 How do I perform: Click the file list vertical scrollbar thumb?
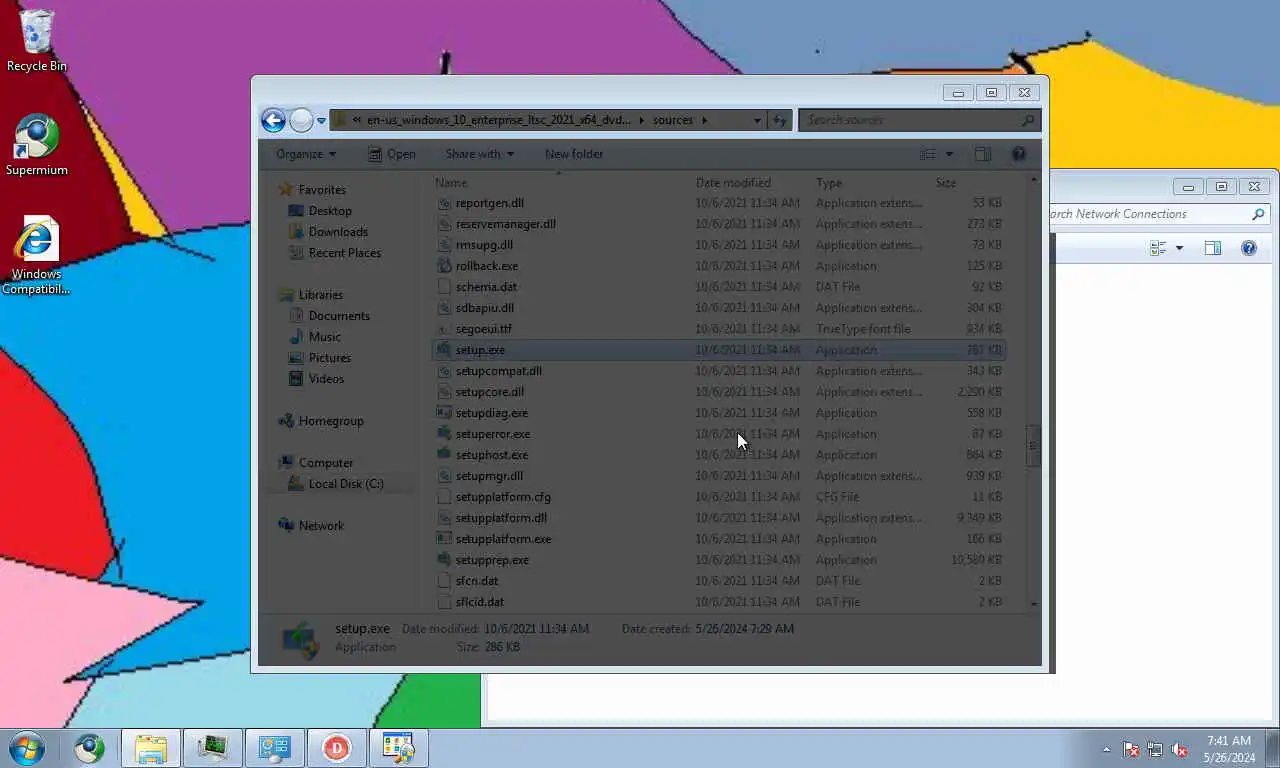(x=1034, y=446)
